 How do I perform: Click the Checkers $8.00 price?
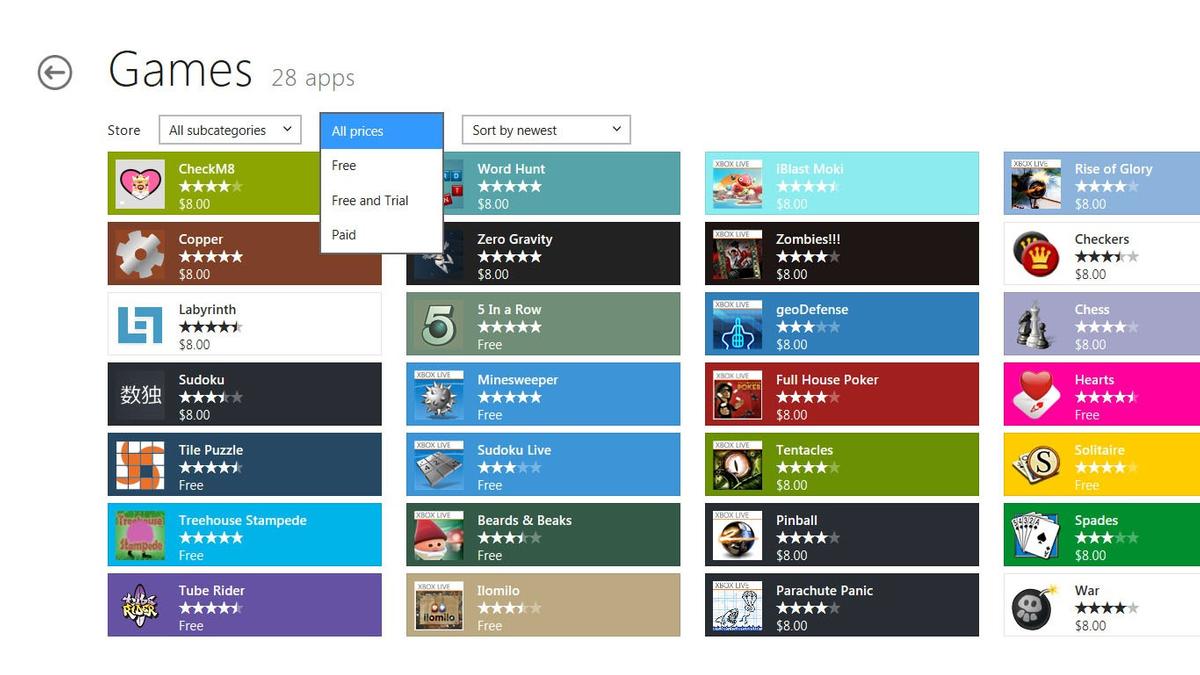point(1090,274)
